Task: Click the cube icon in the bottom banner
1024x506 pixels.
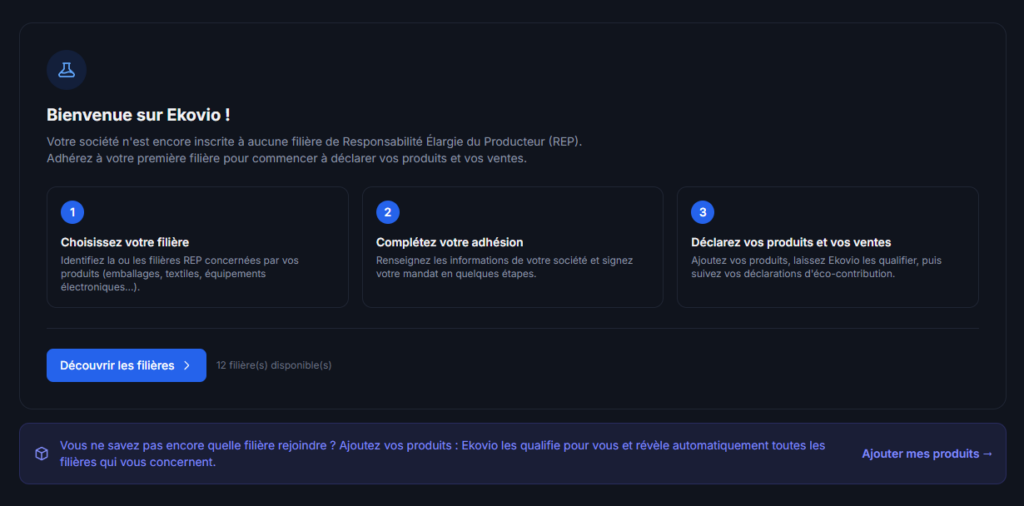Action: [x=41, y=454]
